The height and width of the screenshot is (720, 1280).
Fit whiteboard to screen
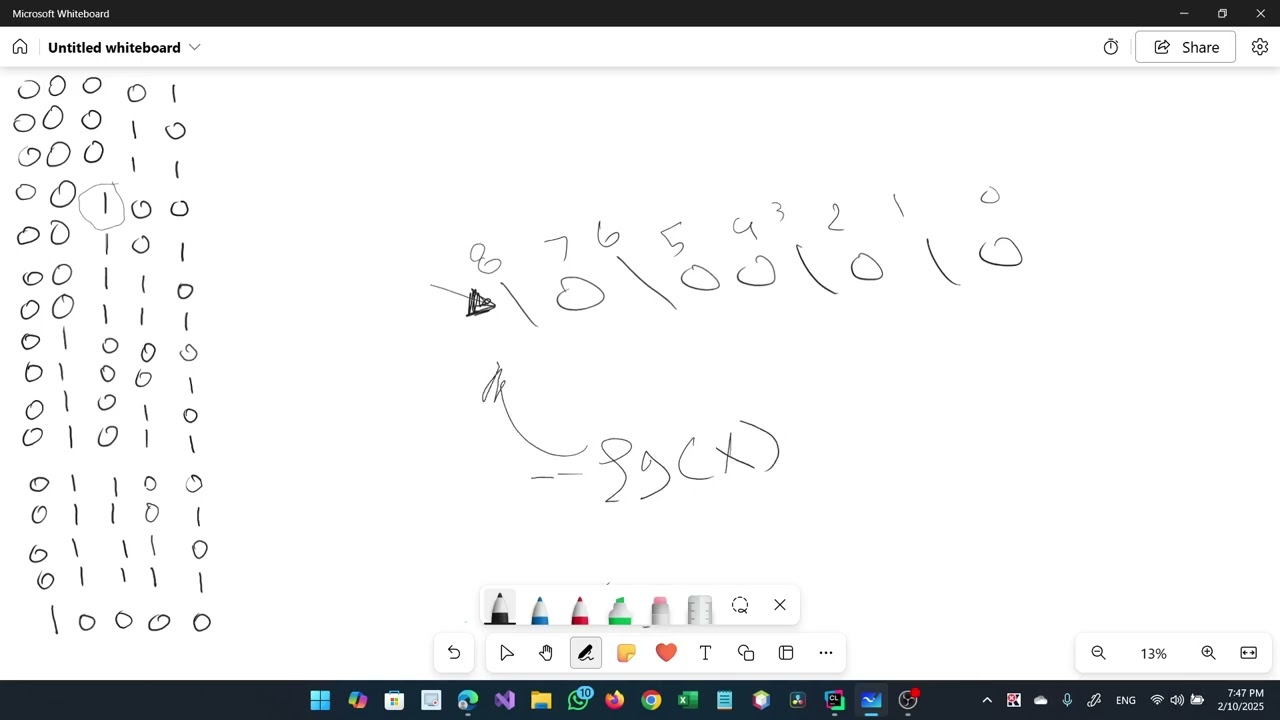(x=1249, y=653)
